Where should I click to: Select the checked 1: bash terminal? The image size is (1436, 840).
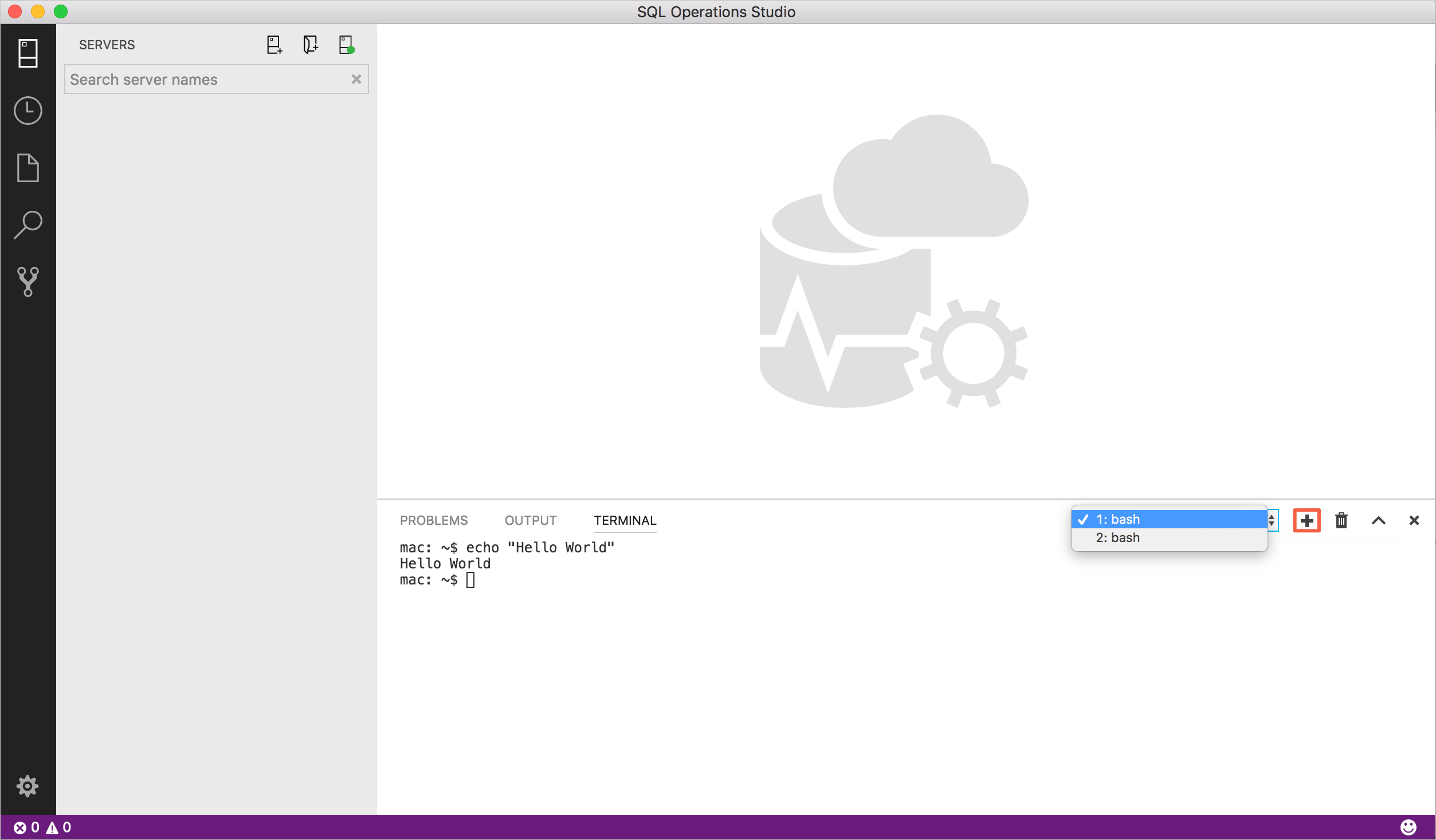point(1168,518)
